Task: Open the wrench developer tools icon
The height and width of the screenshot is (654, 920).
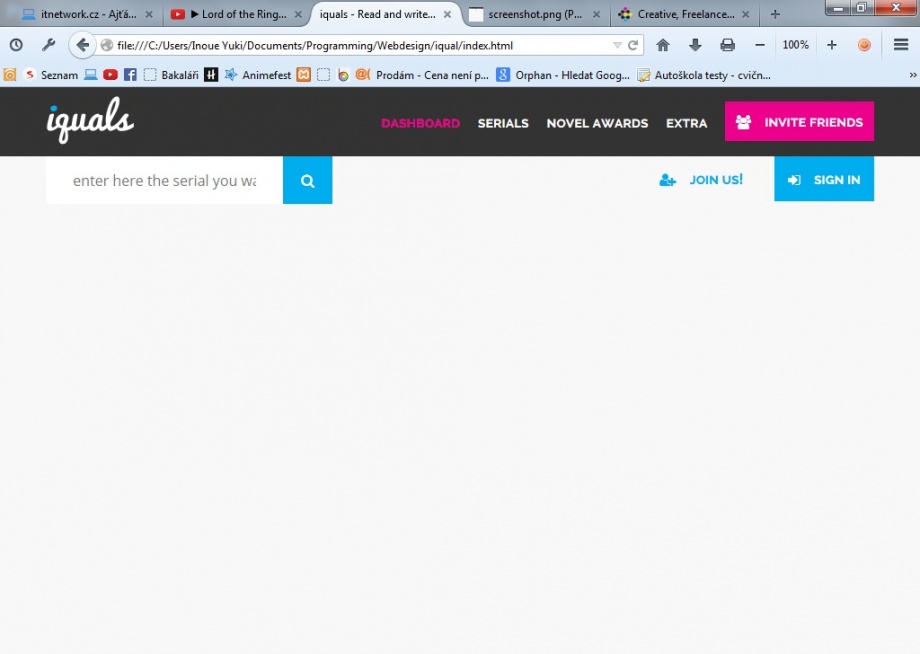Action: coord(49,45)
